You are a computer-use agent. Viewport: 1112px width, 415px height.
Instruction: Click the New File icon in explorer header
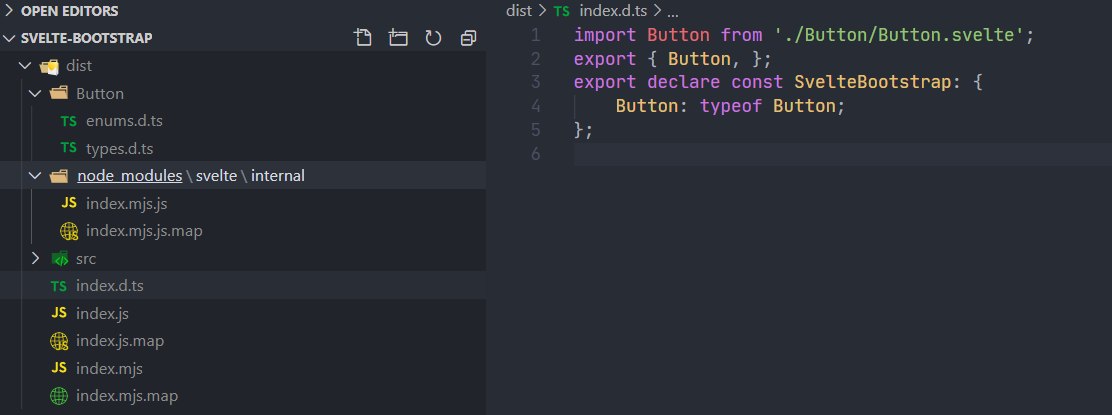tap(362, 38)
